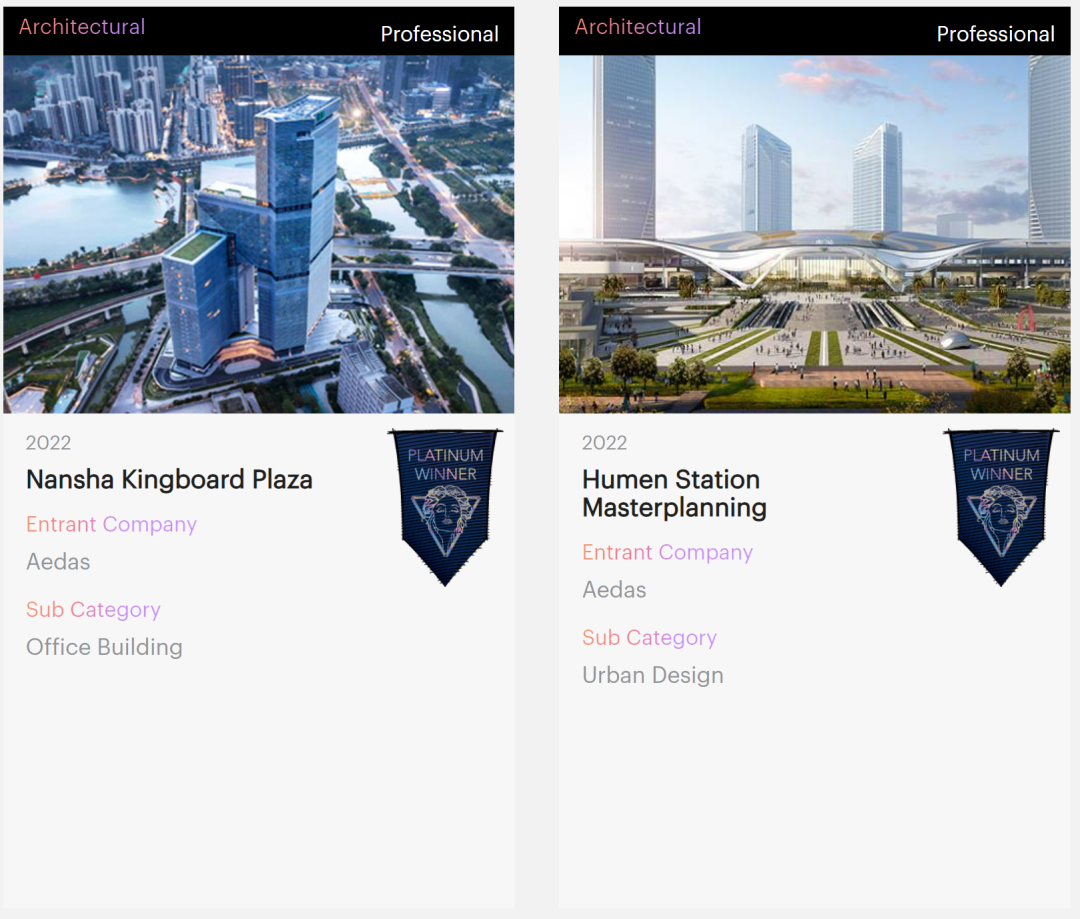Select the Urban Design sub category
Image resolution: width=1080 pixels, height=919 pixels.
point(653,676)
